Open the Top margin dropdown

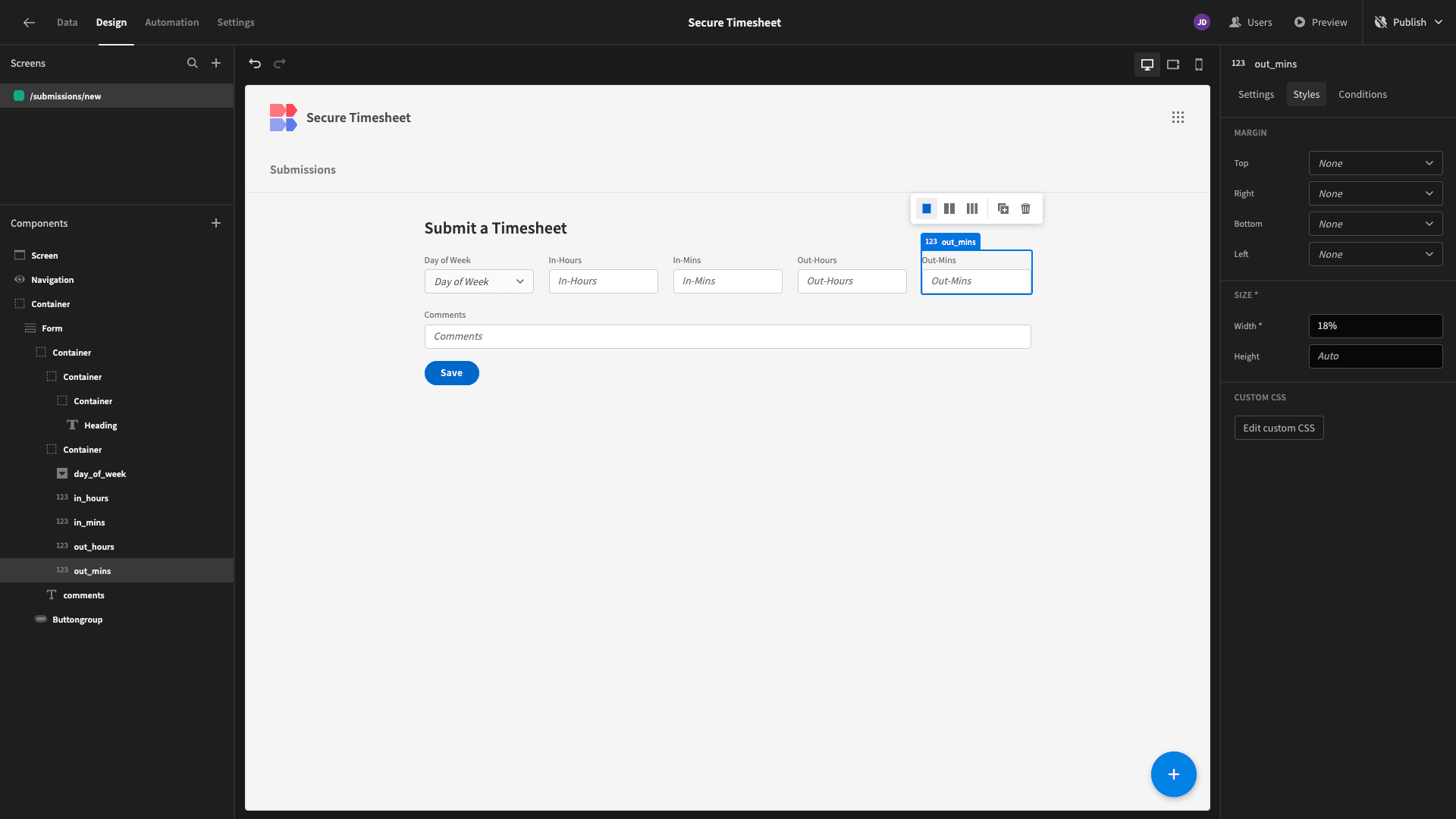tap(1376, 163)
